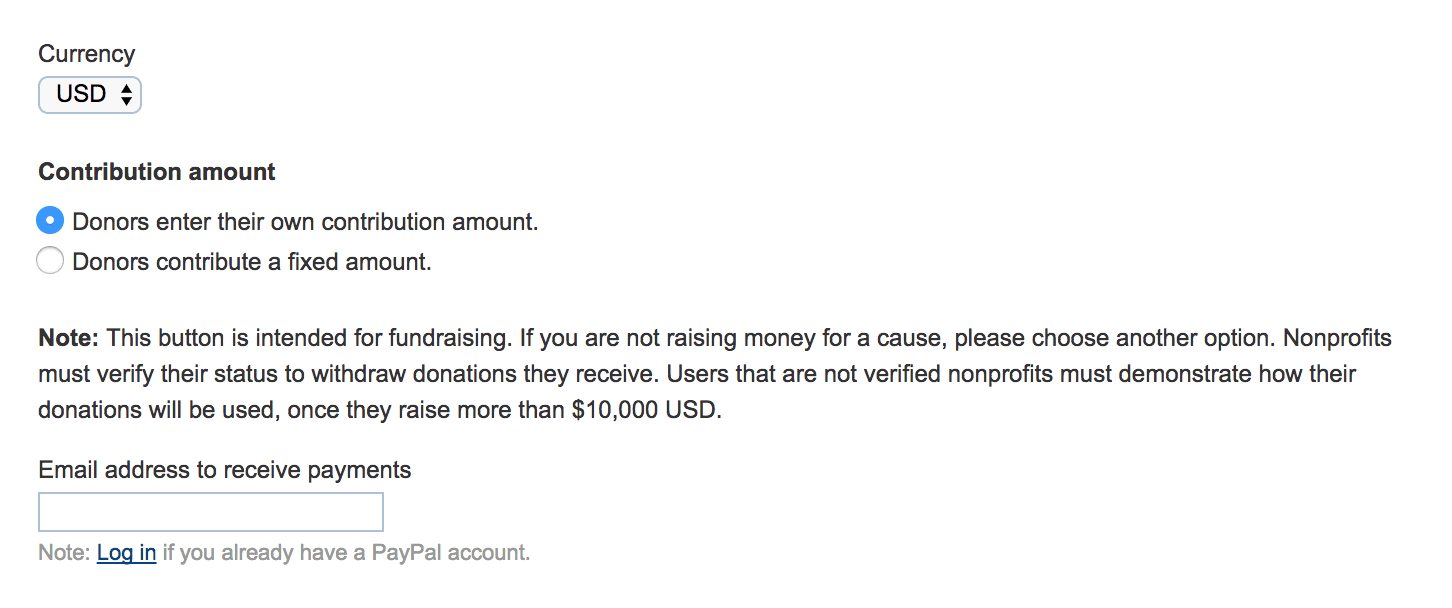Click 'donations will be used' text in note
1452x608 pixels.
160,412
